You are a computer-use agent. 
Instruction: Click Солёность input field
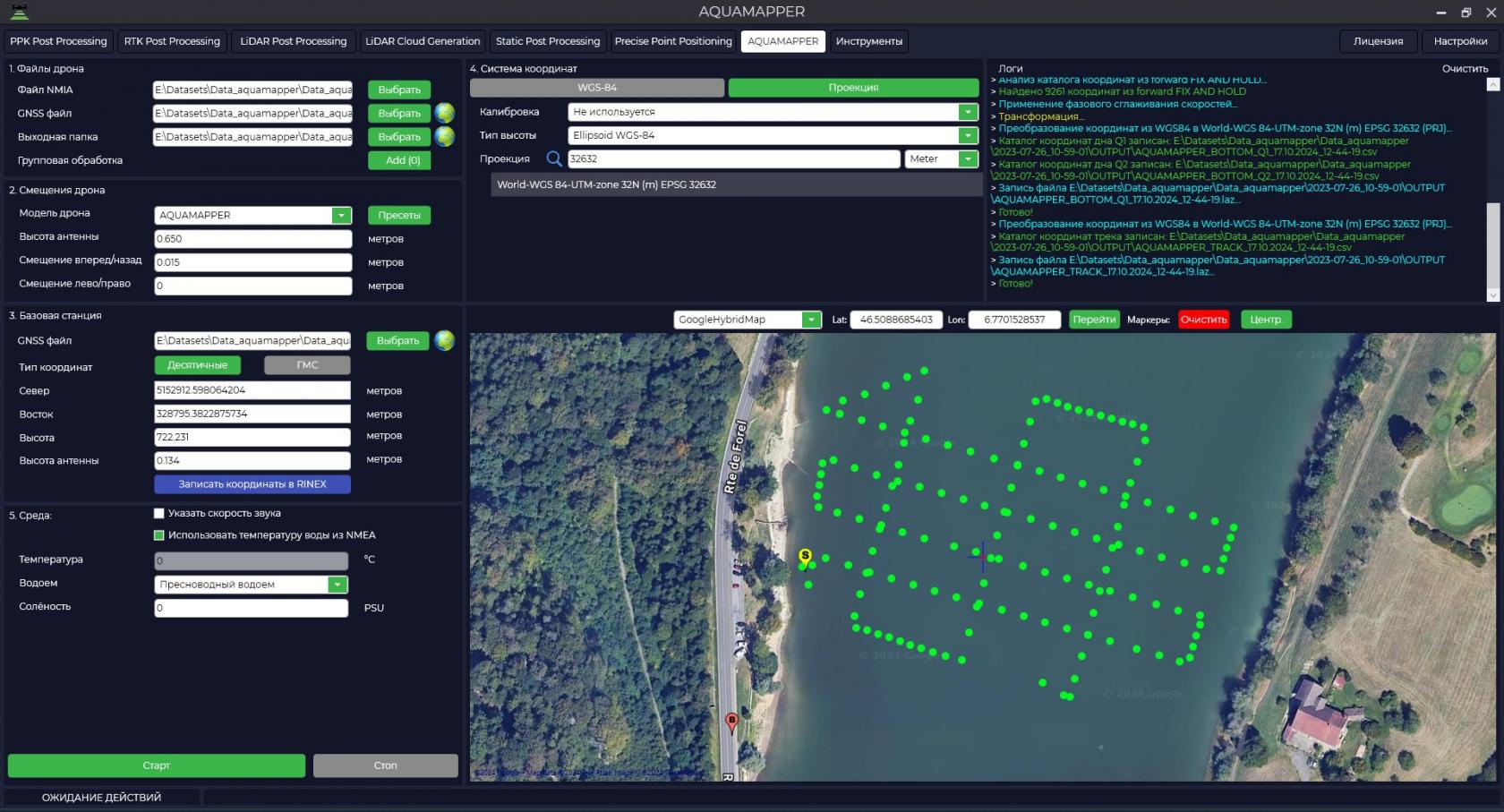252,608
